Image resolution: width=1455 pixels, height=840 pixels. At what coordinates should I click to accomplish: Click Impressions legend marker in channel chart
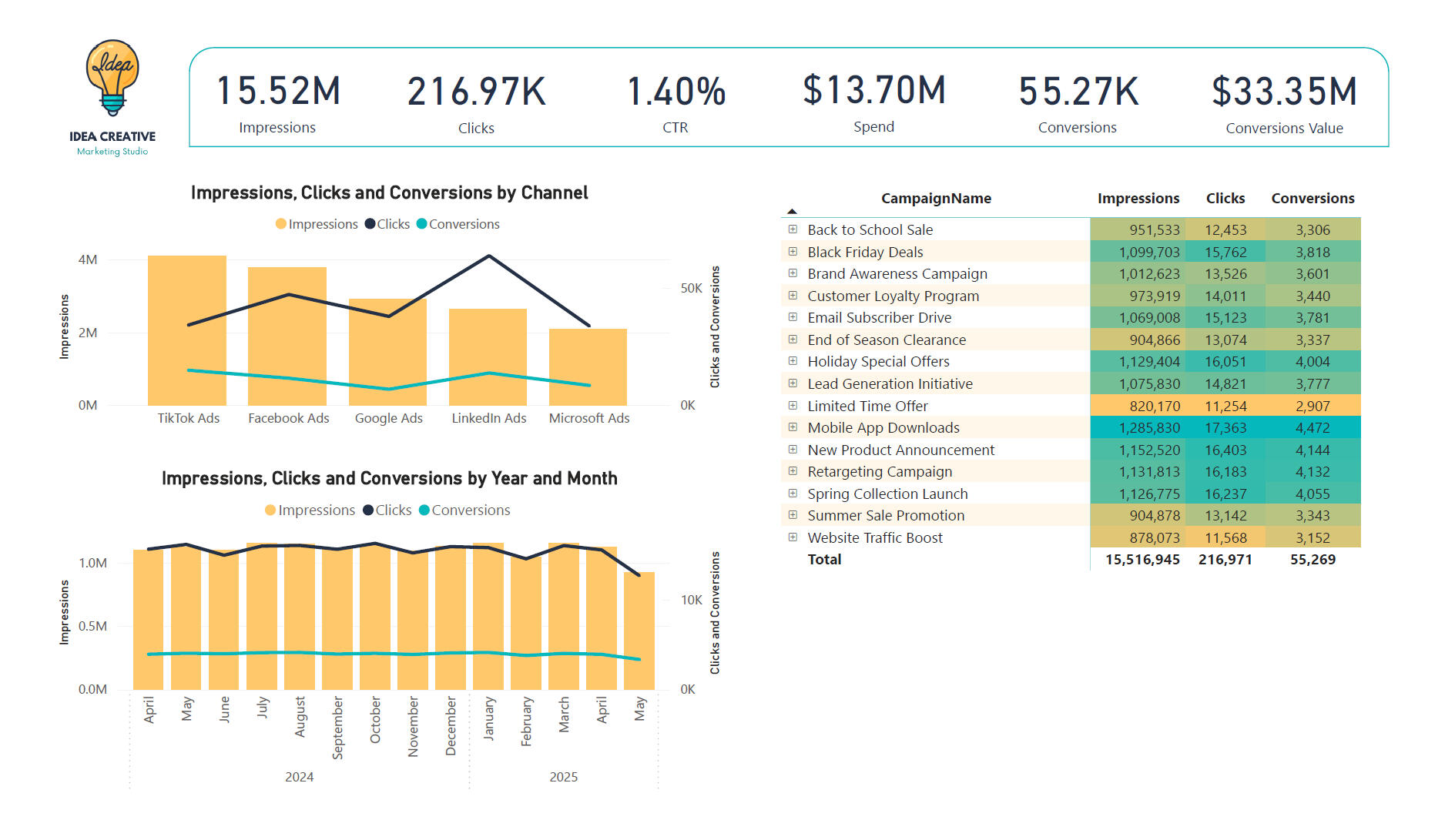pos(281,224)
